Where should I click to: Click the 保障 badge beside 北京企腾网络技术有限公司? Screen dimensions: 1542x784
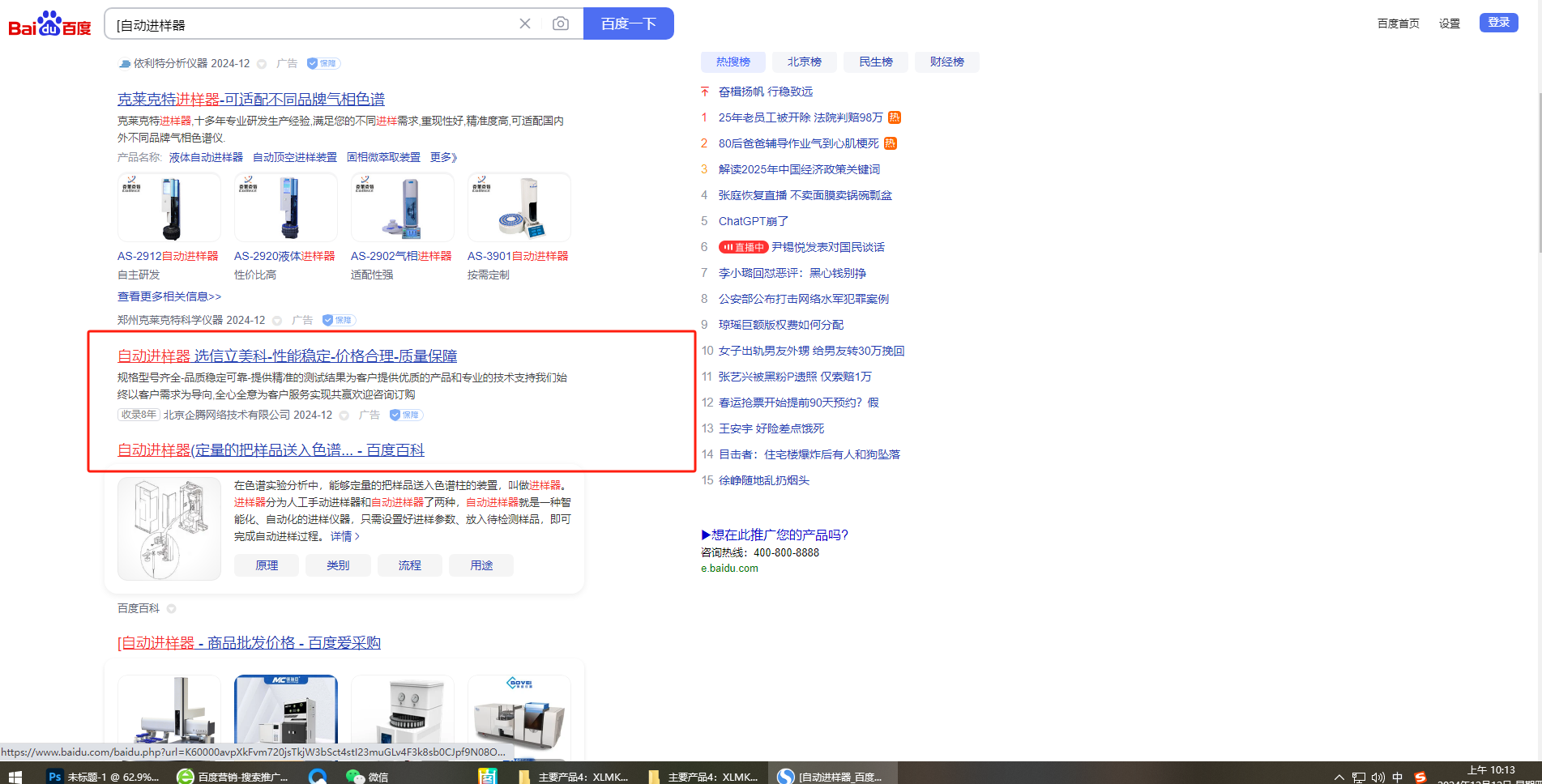[x=406, y=415]
